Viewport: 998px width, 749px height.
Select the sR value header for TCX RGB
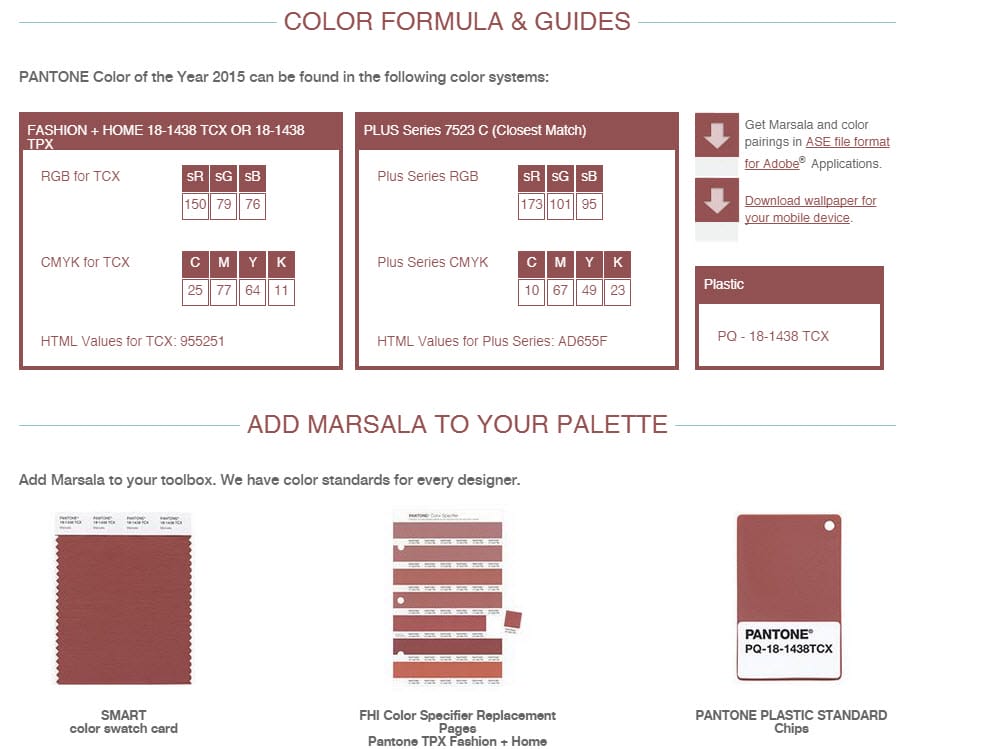tap(194, 177)
